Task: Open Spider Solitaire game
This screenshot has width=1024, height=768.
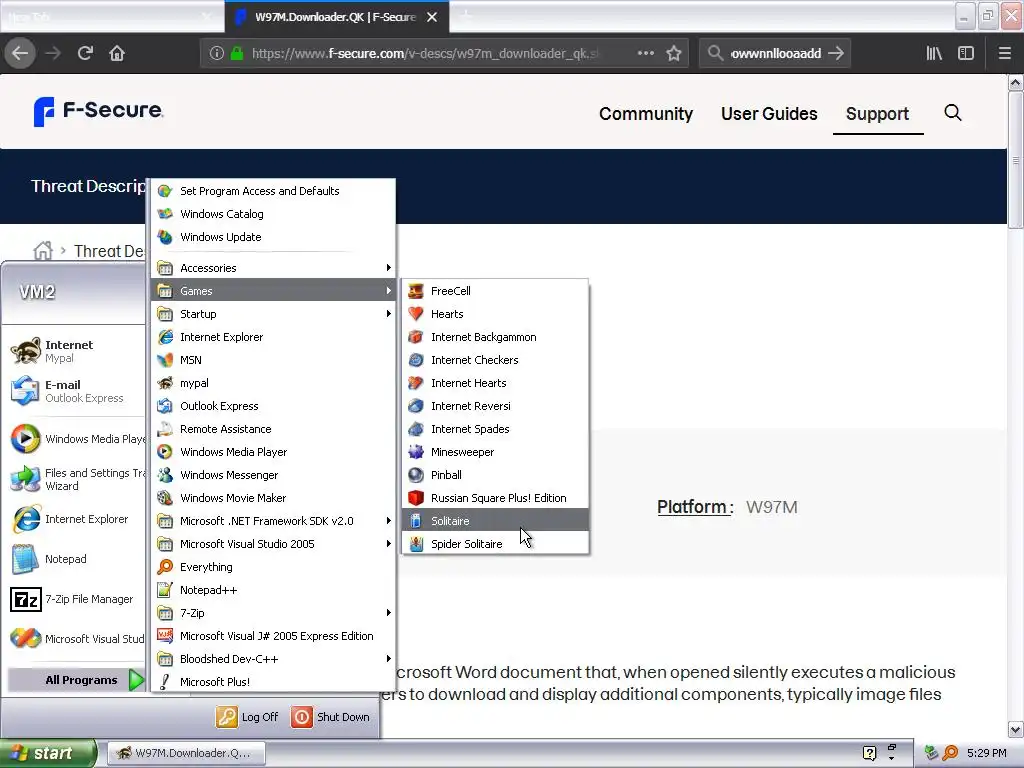Action: 495,543
